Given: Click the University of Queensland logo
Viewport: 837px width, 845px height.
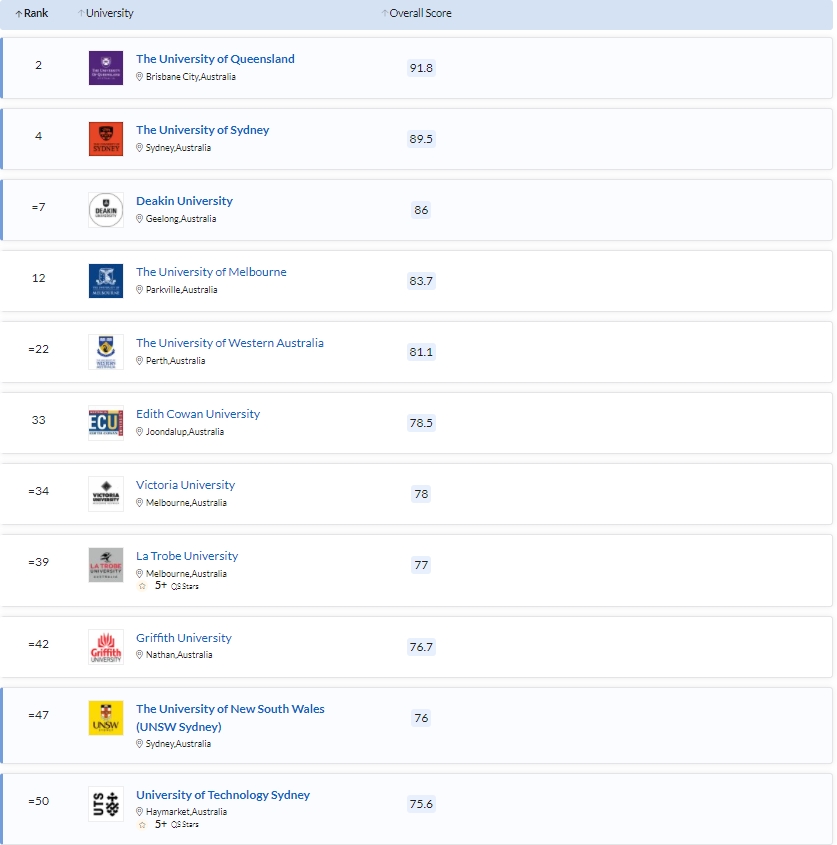Looking at the screenshot, I should pyautogui.click(x=106, y=68).
